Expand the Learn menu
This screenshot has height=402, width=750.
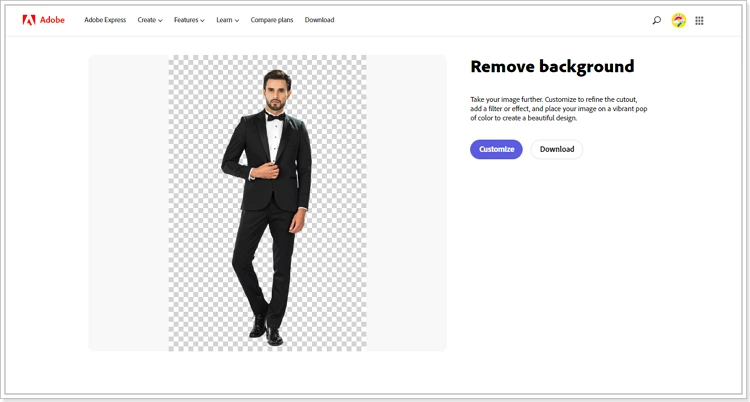(x=227, y=20)
